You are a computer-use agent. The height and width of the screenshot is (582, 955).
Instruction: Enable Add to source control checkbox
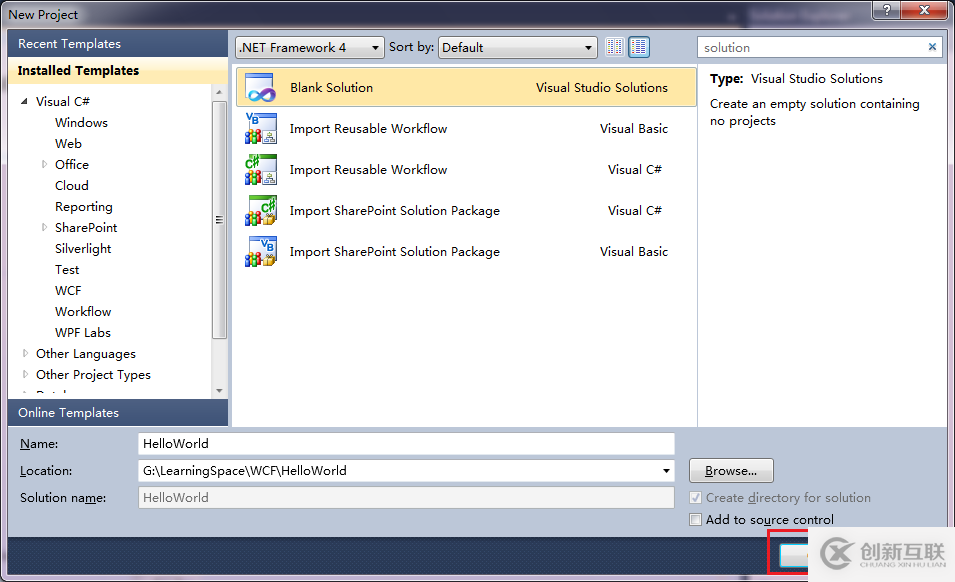pos(695,520)
